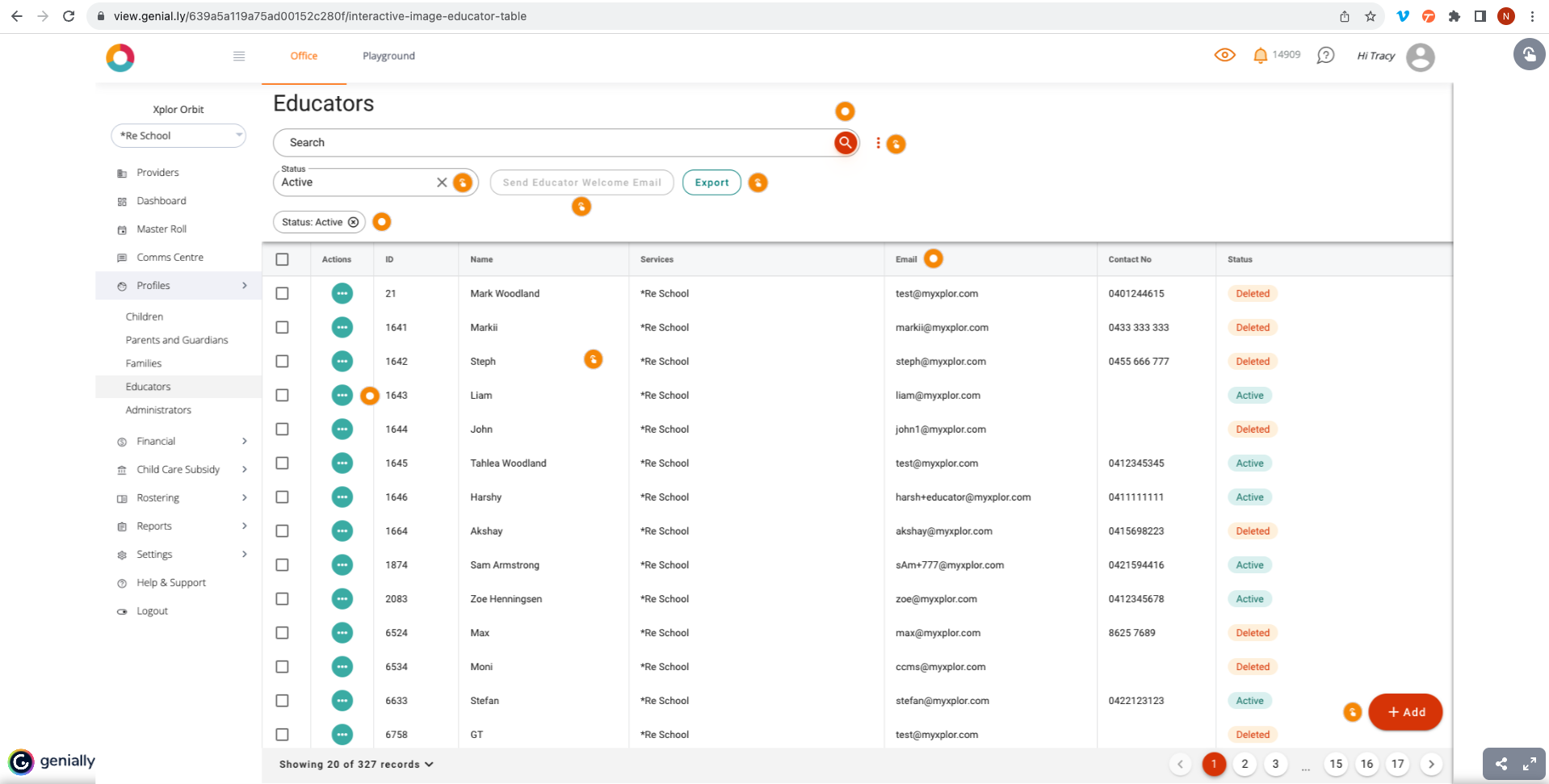The height and width of the screenshot is (784, 1549).
Task: Open Administrators in the sidebar
Action: (158, 410)
